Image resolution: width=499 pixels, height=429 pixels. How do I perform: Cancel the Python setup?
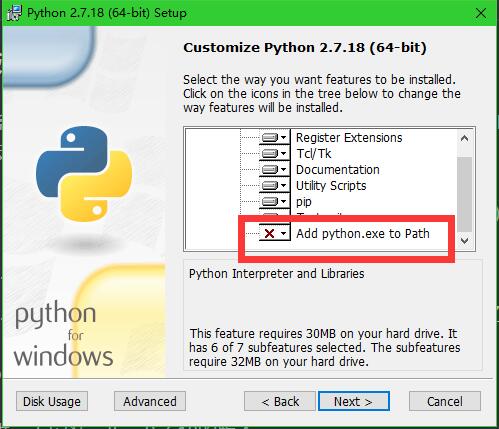tap(445, 401)
